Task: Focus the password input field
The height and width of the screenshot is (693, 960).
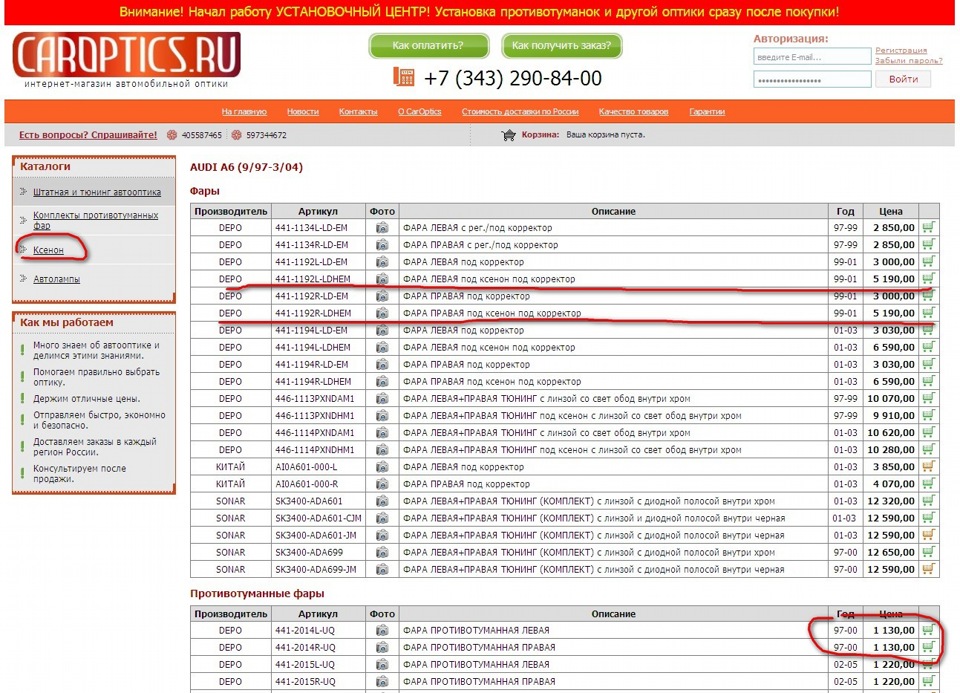Action: pyautogui.click(x=812, y=80)
